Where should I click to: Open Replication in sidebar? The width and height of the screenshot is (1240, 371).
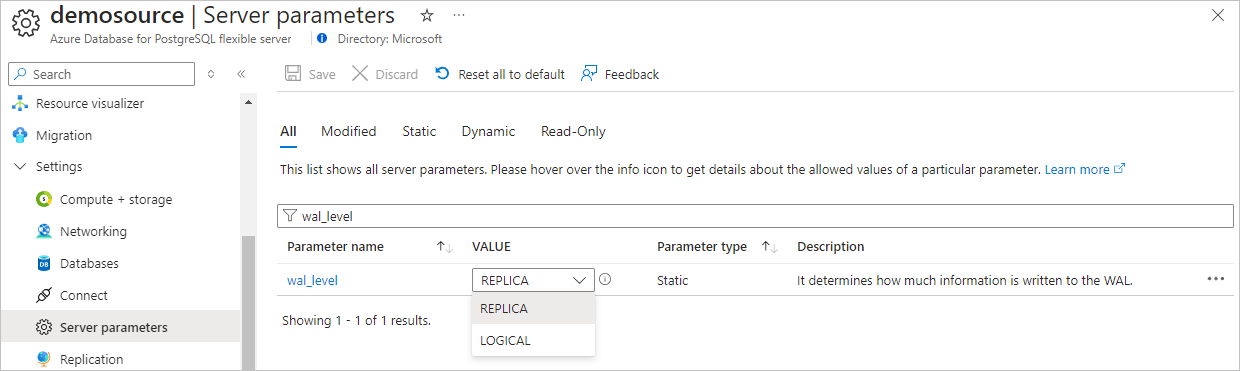click(92, 359)
